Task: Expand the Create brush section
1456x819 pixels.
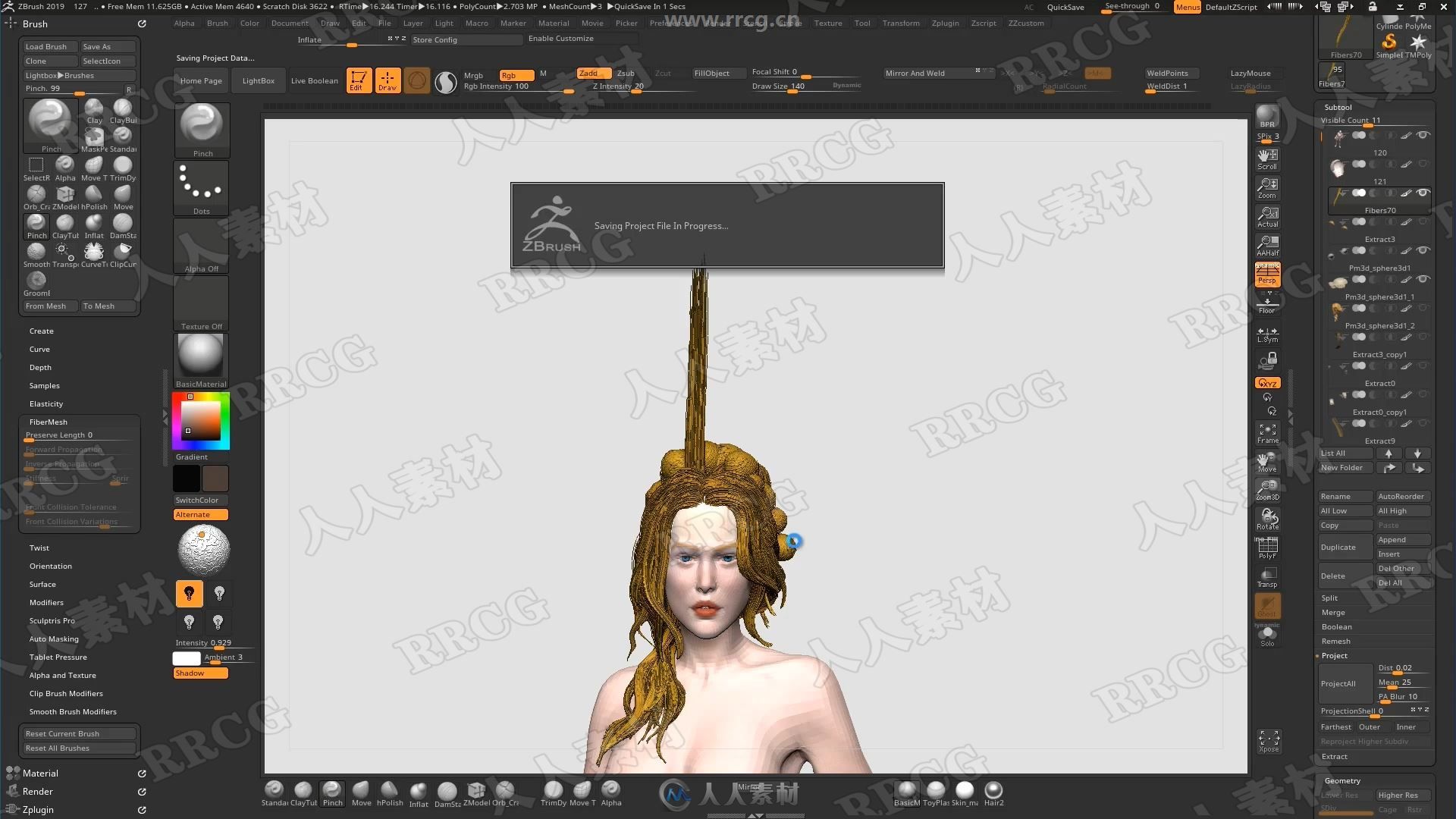Action: click(x=41, y=331)
